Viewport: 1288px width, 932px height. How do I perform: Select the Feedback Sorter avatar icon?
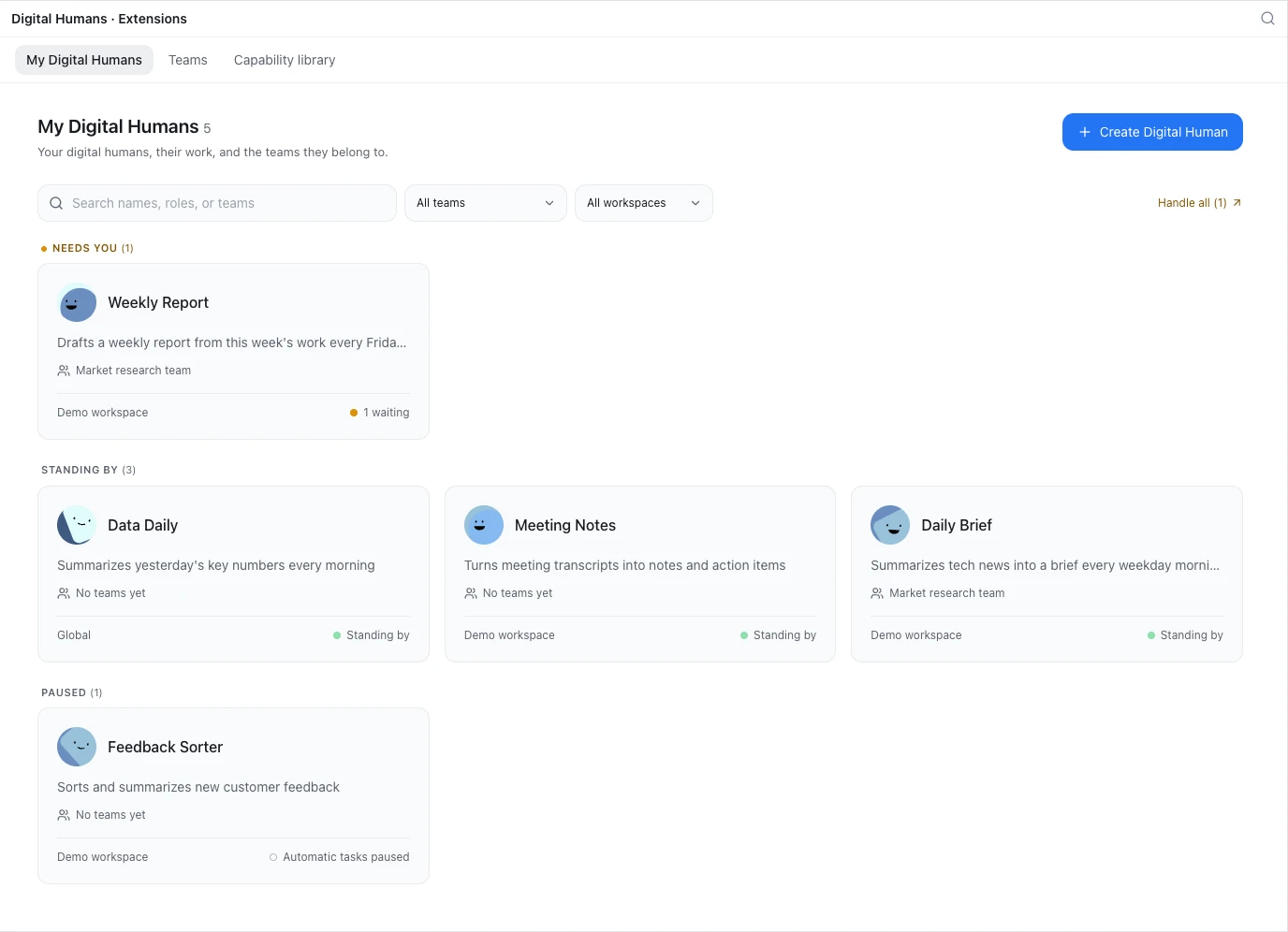77,747
